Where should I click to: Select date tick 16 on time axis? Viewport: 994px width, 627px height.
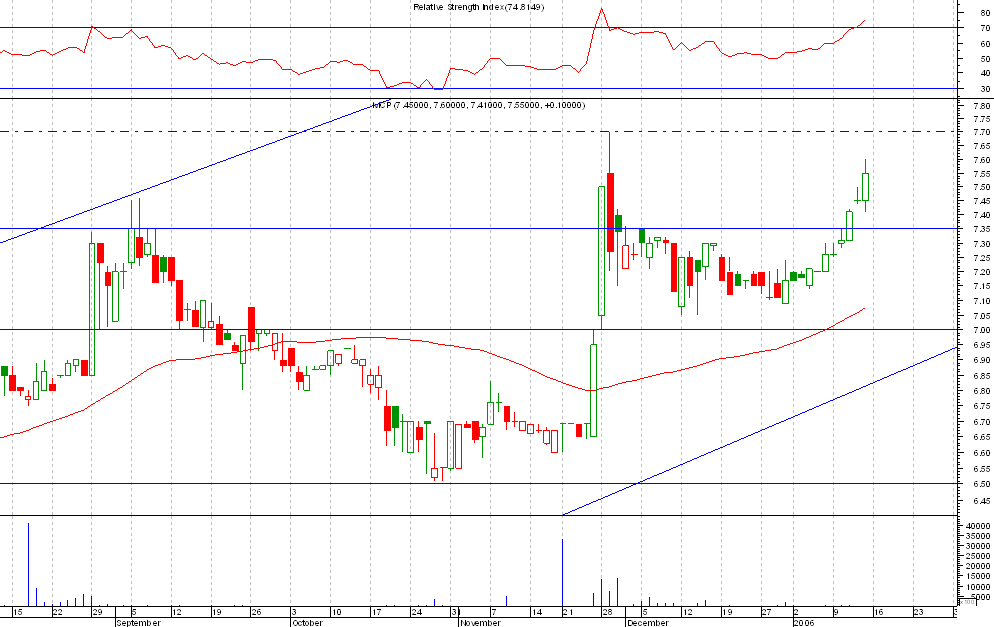point(879,612)
